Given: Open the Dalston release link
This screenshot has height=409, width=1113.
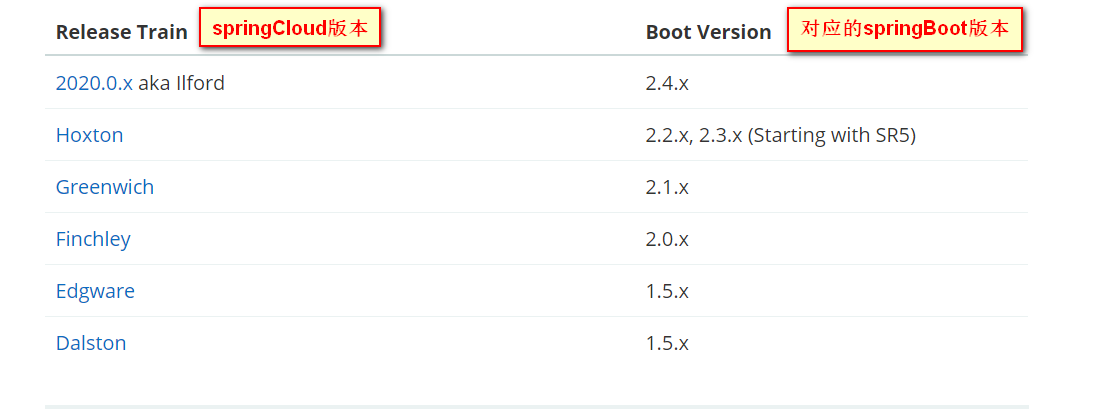Looking at the screenshot, I should [x=91, y=343].
